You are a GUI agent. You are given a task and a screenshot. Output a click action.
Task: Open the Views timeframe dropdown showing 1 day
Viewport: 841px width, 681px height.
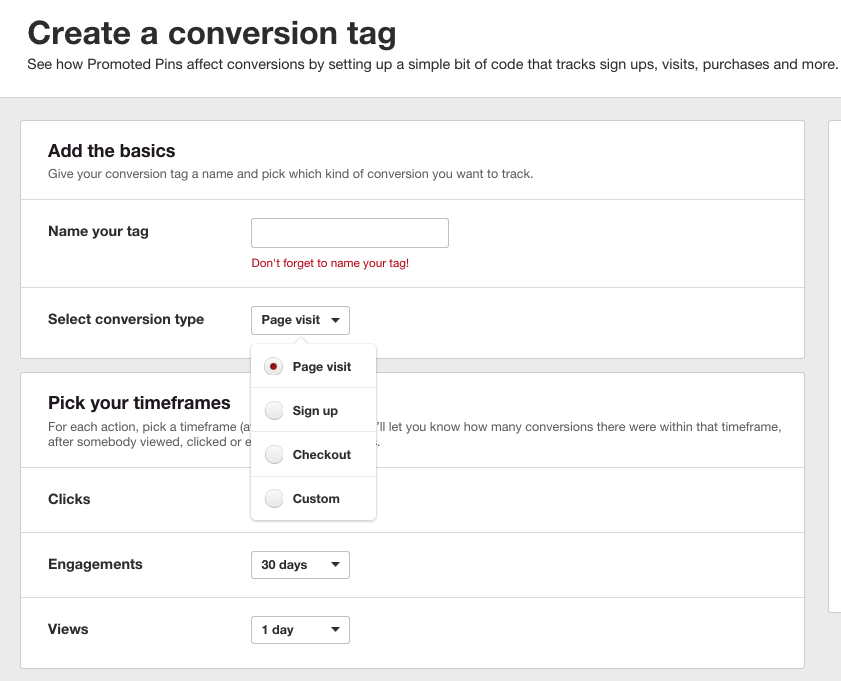tap(300, 630)
